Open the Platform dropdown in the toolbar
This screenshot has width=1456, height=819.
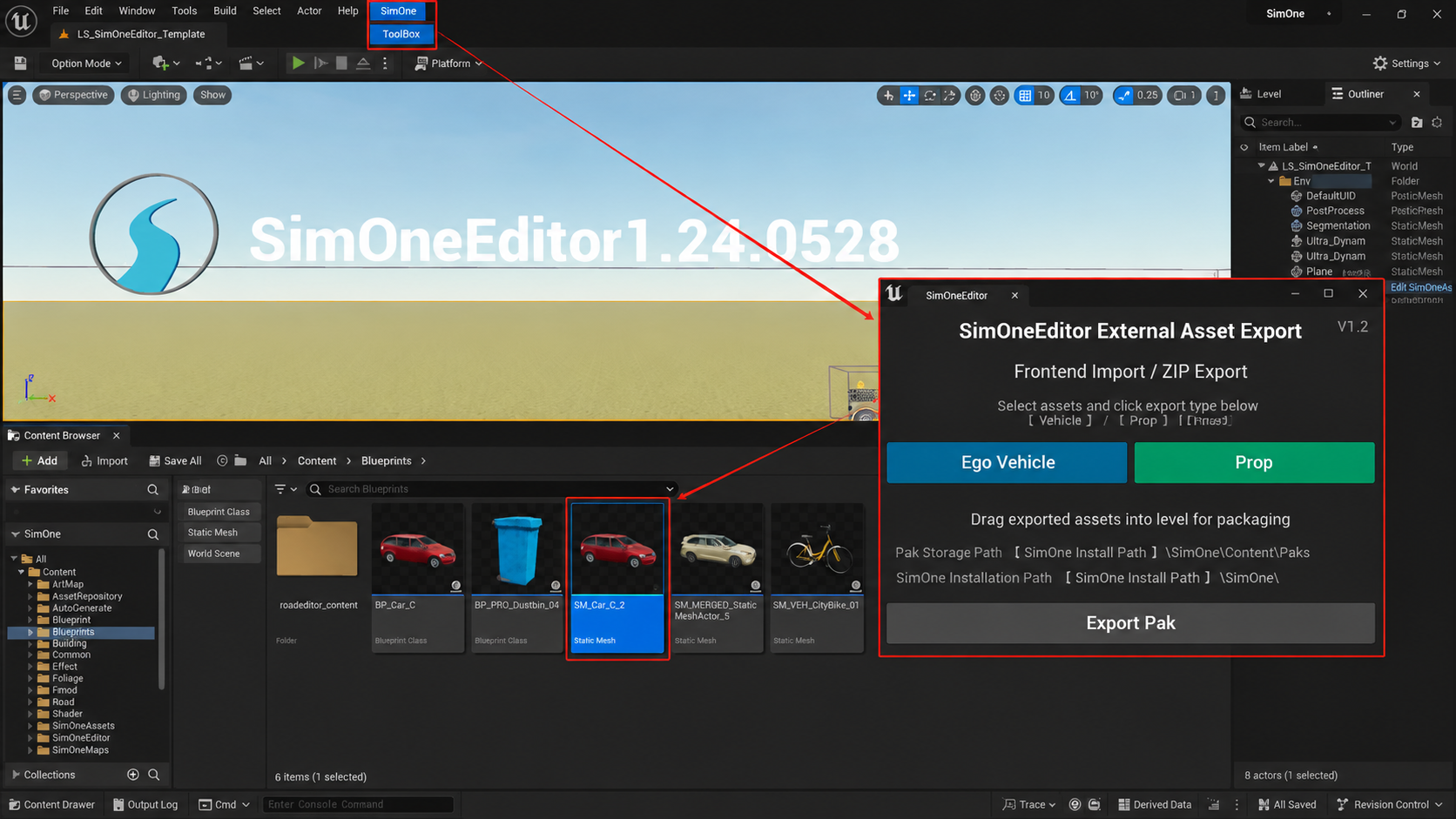click(448, 63)
